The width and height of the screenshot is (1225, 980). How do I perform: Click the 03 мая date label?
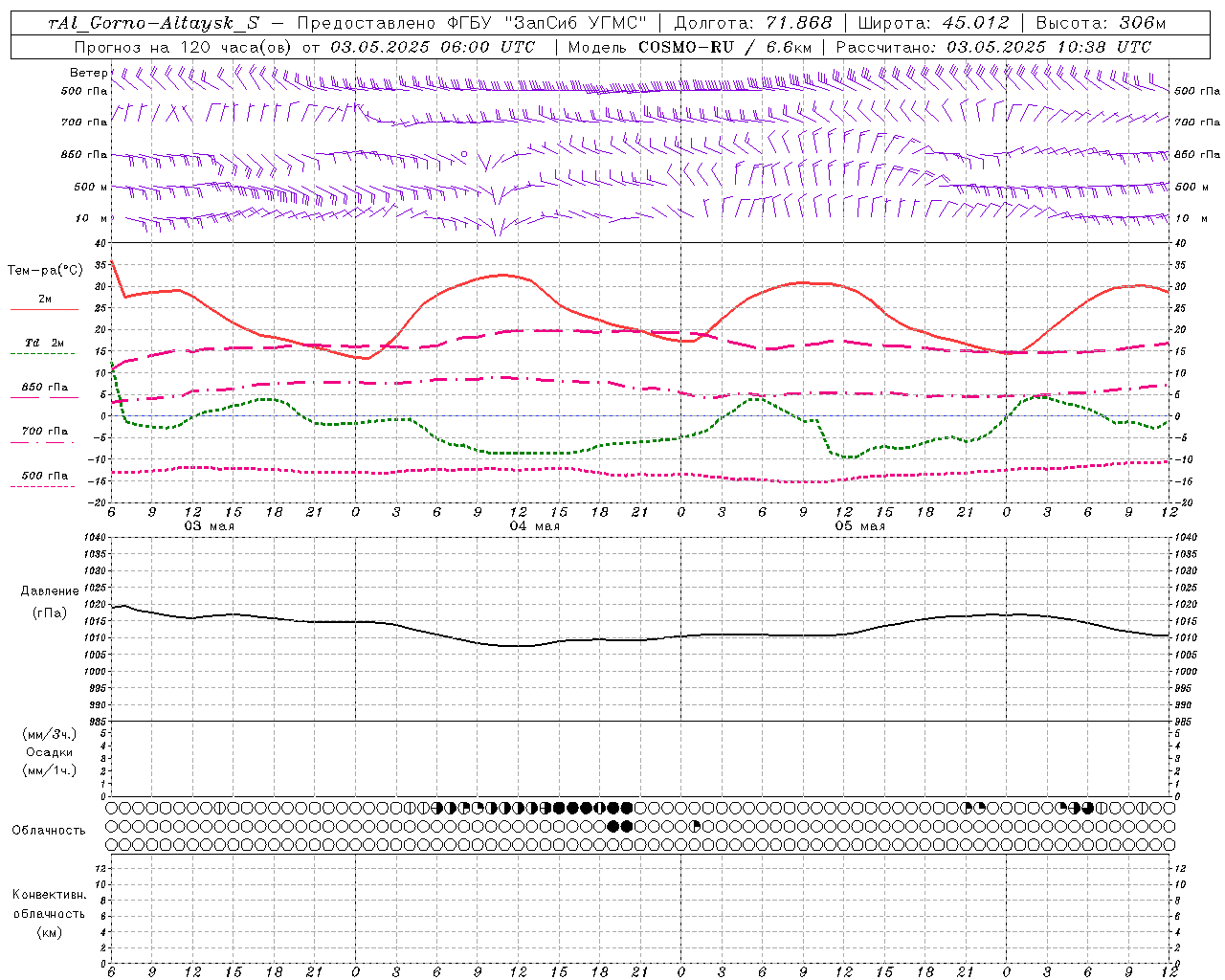210,526
